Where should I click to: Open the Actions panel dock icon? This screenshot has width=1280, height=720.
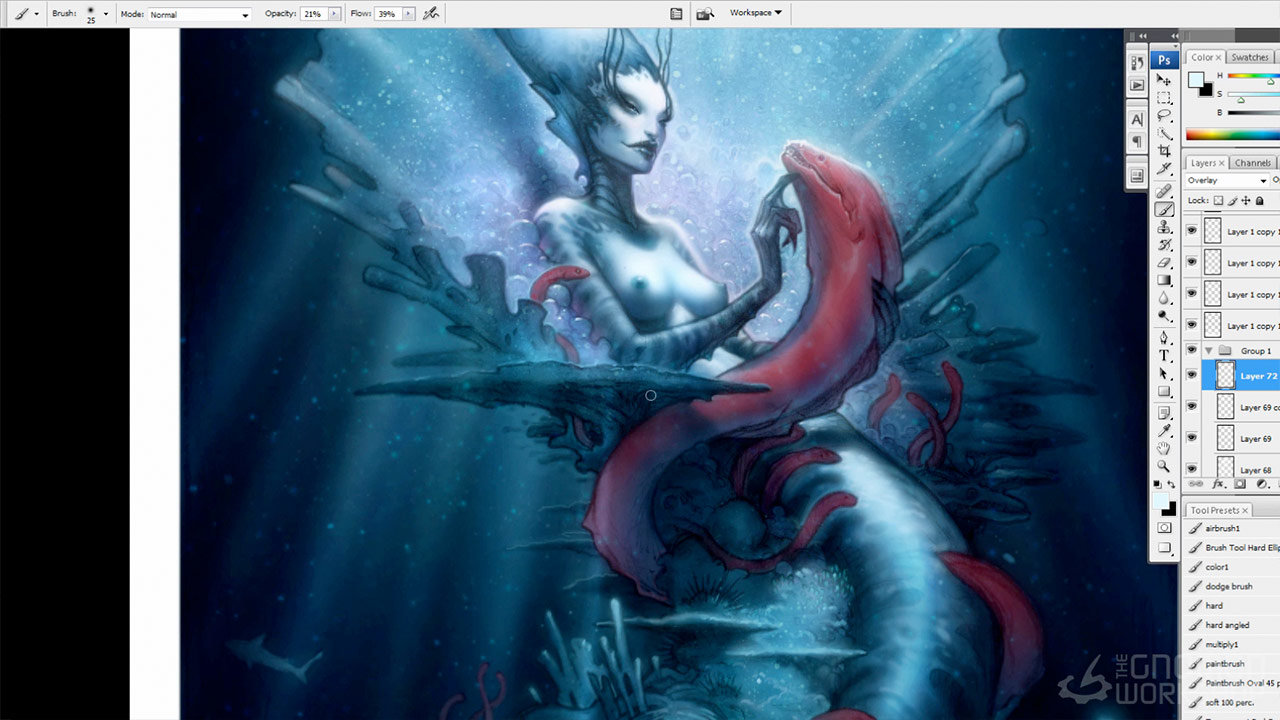point(1137,86)
